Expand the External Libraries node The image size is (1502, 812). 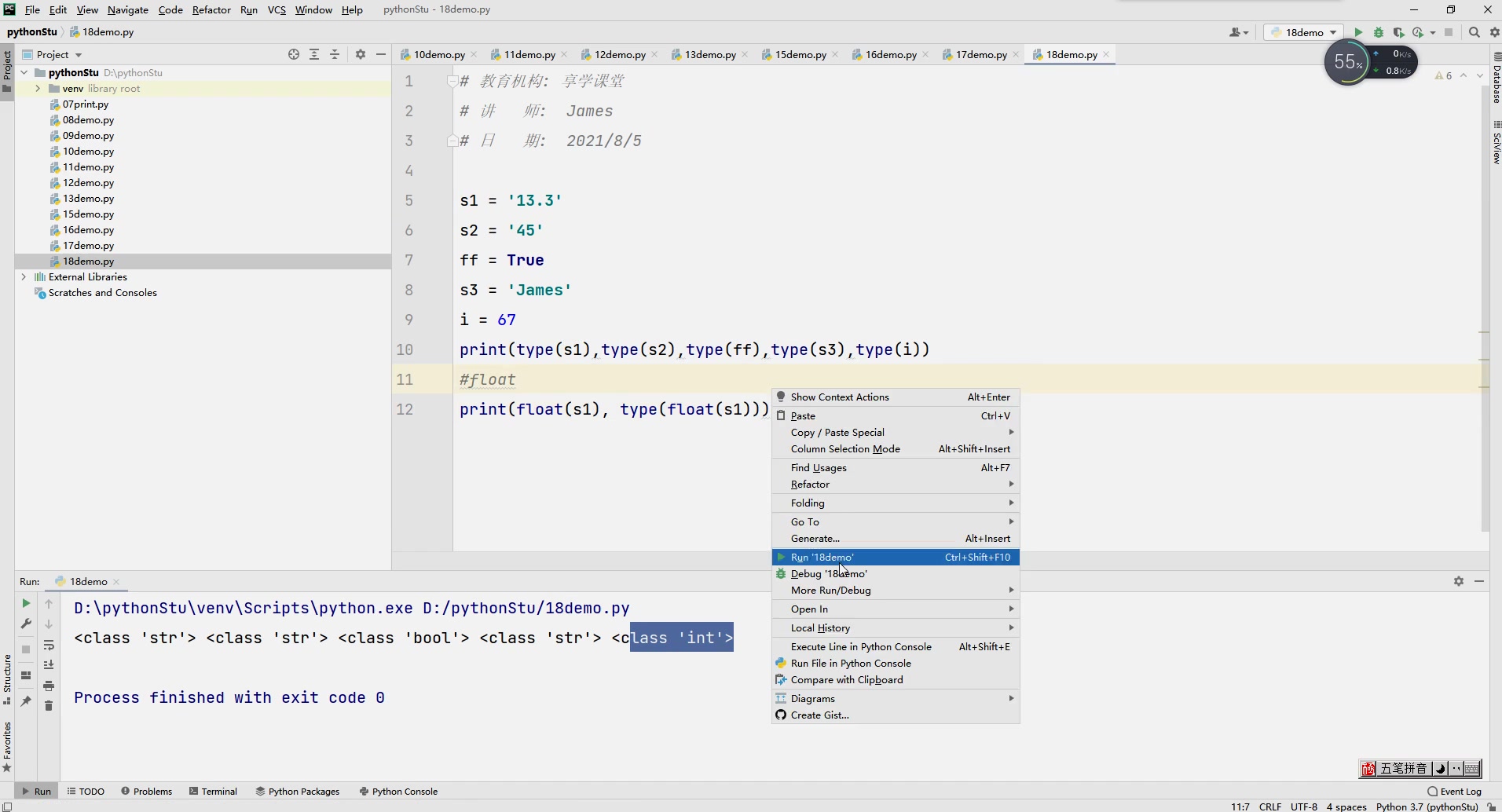point(24,277)
